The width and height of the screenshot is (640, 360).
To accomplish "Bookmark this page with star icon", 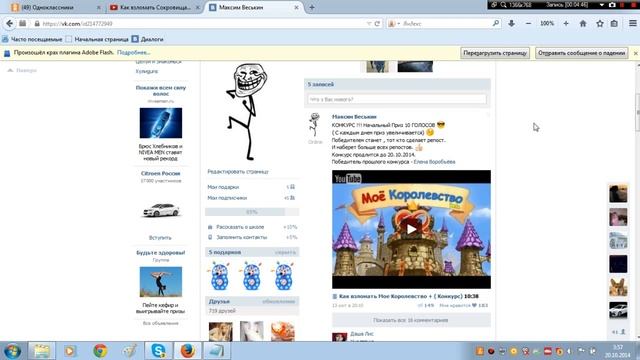I will [x=600, y=24].
